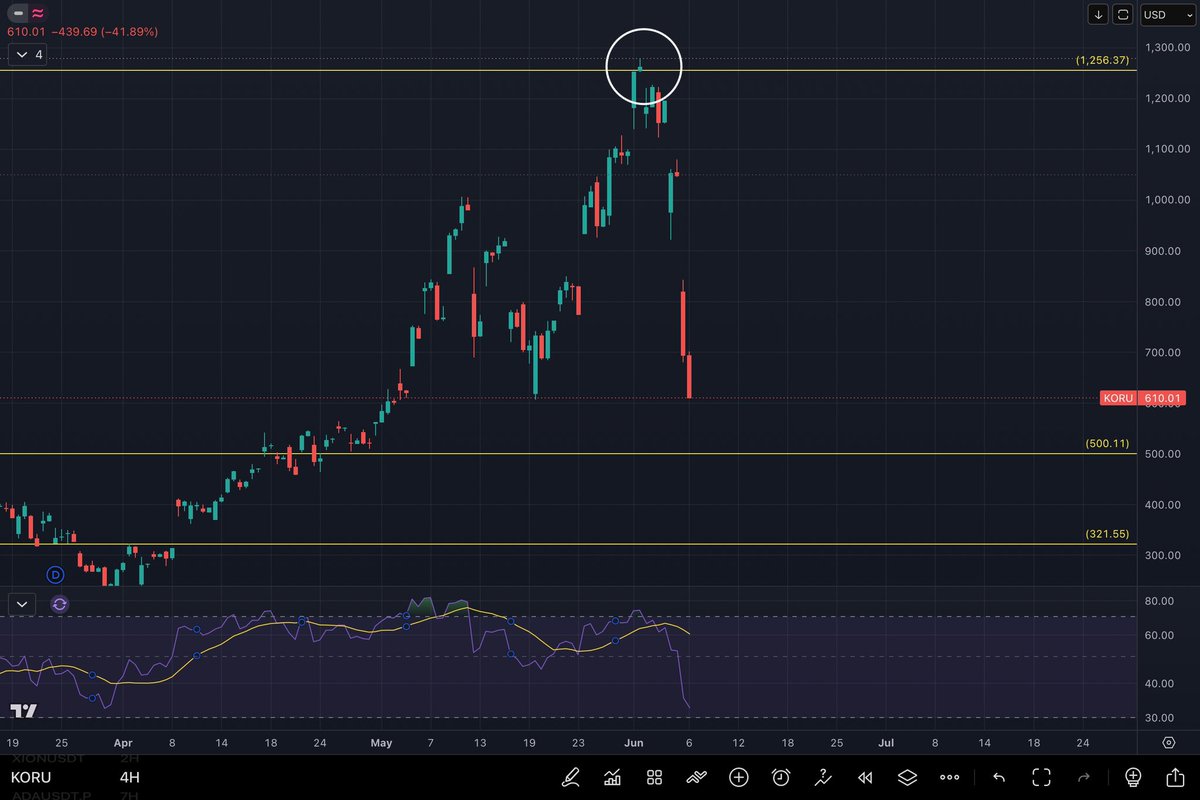Open chart settings gear icon
The height and width of the screenshot is (800, 1200).
[1168, 743]
